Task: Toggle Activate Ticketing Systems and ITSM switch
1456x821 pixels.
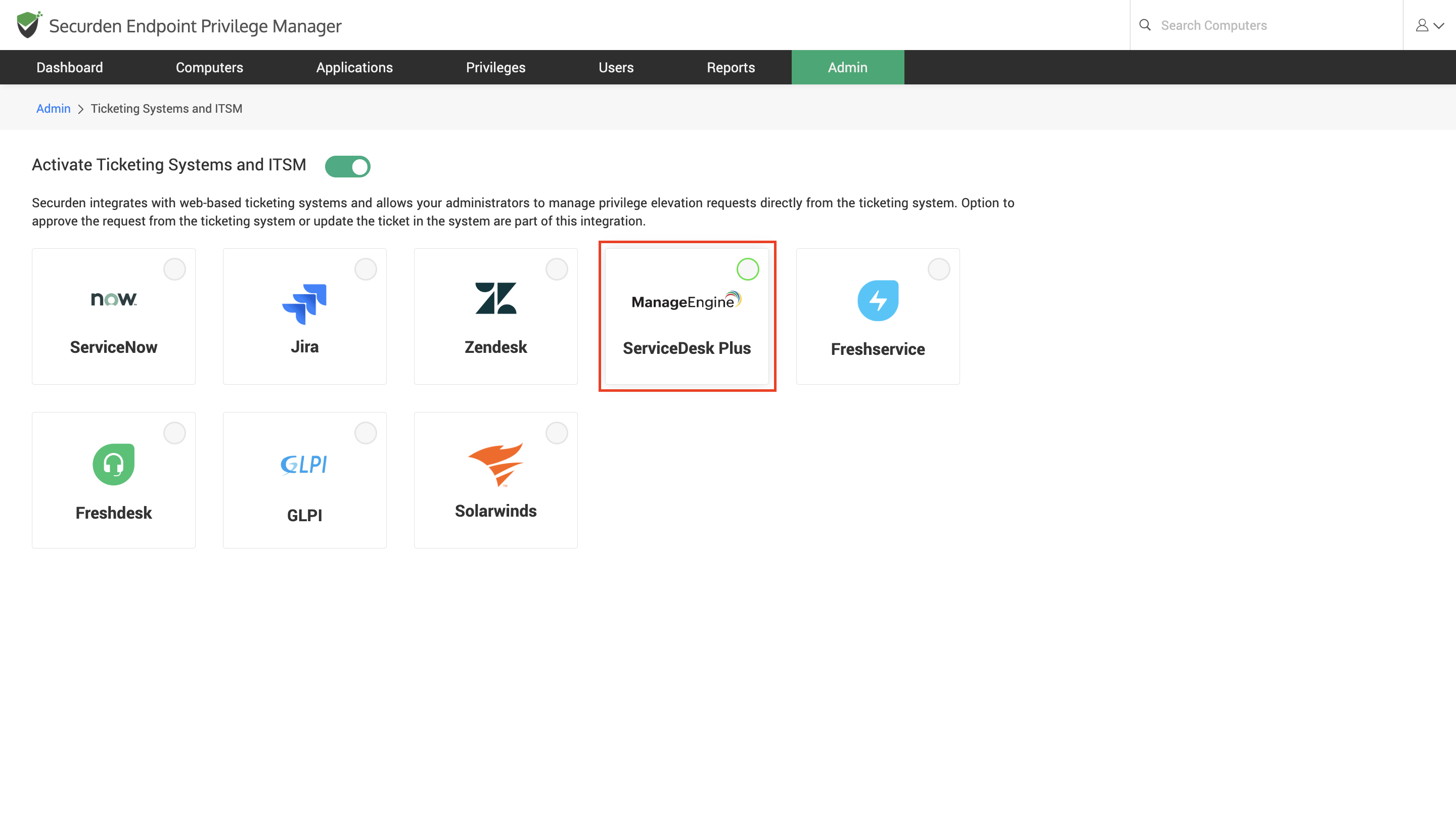Action: tap(348, 166)
